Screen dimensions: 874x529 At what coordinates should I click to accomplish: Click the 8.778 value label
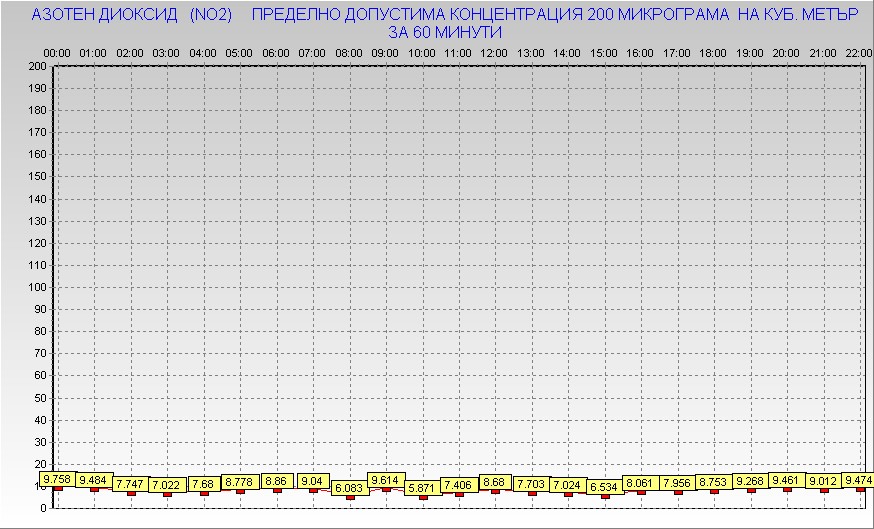pos(239,482)
